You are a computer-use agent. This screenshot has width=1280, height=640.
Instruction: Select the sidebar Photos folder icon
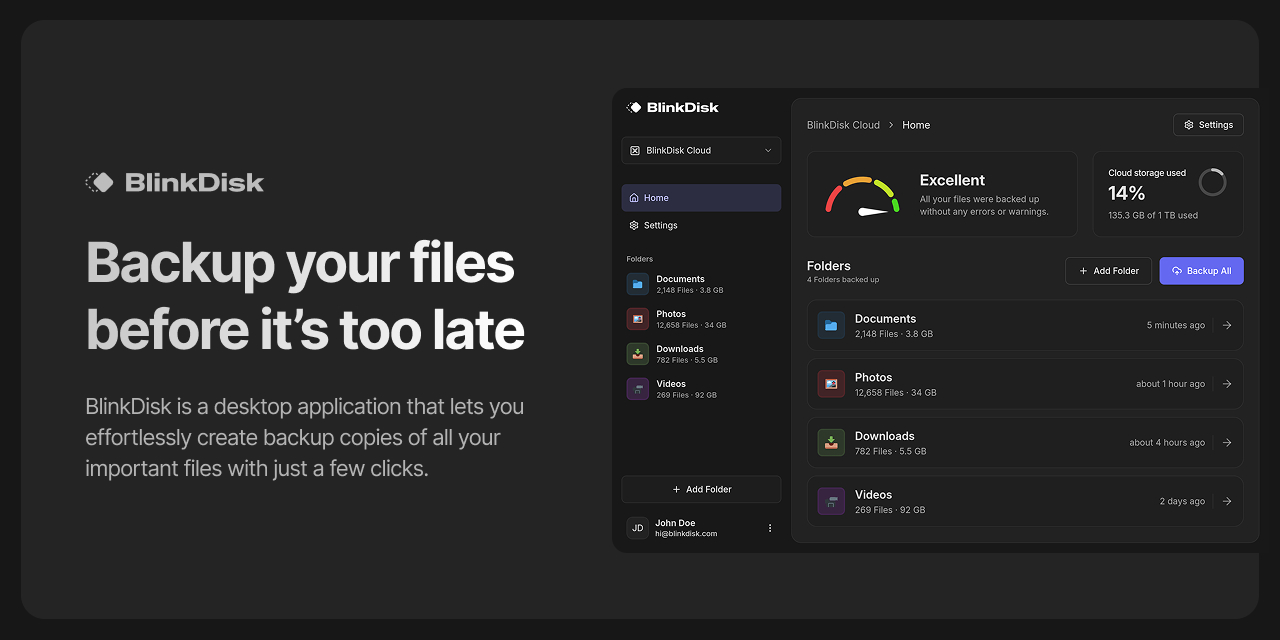coord(638,319)
